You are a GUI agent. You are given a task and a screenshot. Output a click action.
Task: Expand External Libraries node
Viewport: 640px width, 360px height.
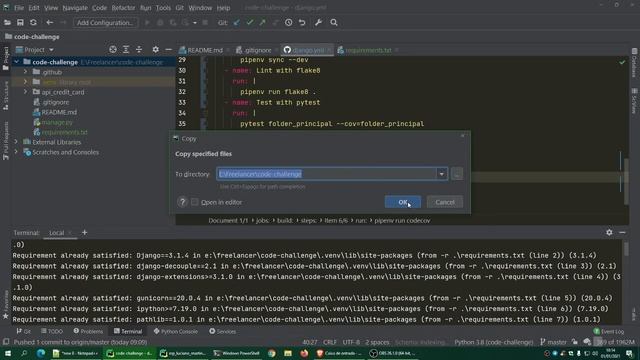click(16, 142)
